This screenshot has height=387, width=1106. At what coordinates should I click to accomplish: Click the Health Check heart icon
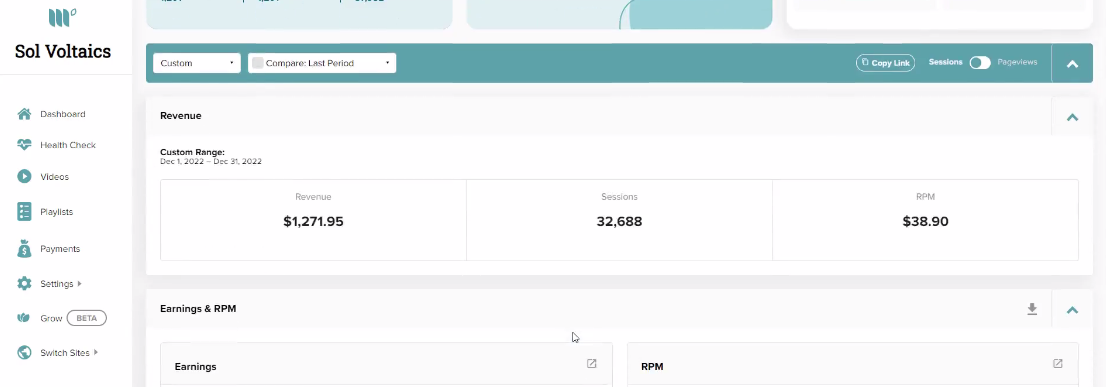24,145
